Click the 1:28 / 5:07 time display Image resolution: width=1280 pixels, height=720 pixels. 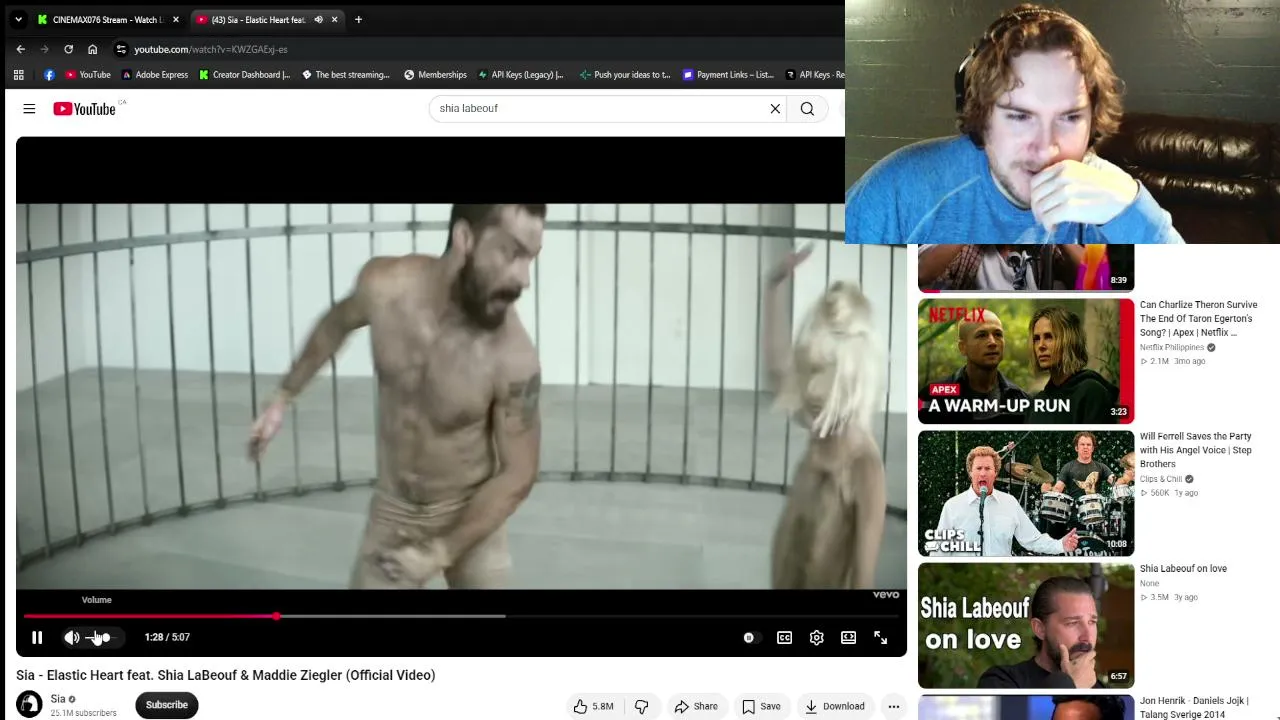coord(167,637)
